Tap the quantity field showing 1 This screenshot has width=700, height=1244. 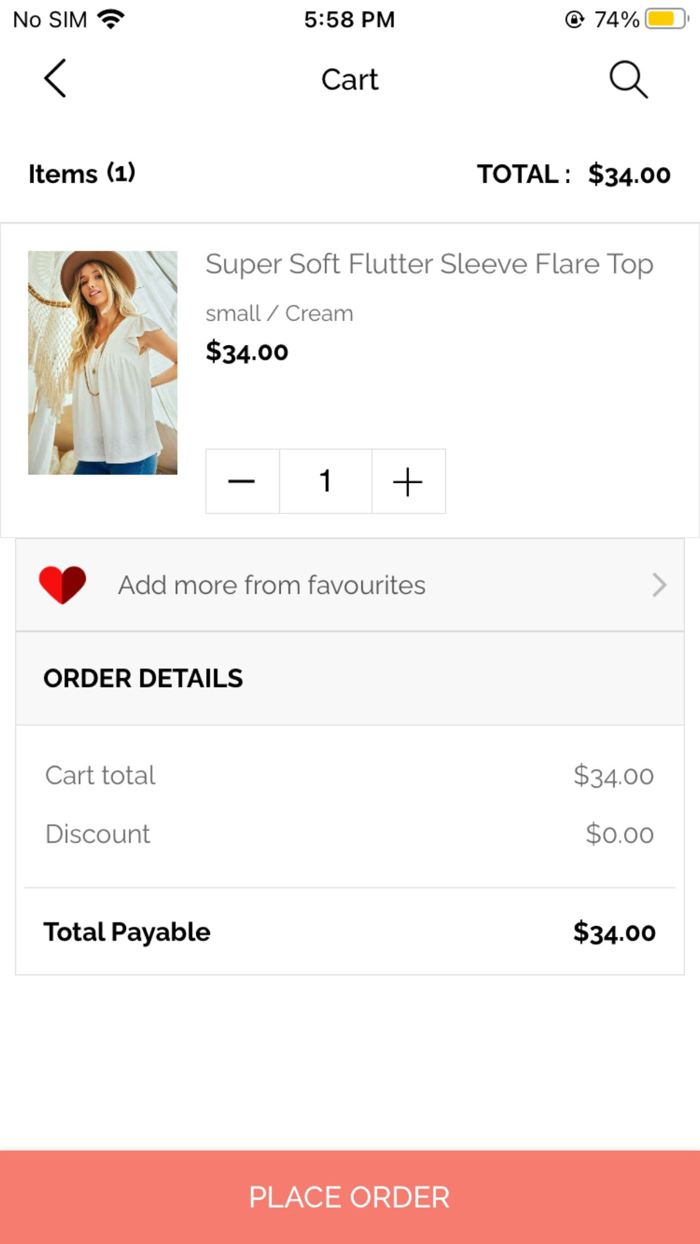(x=325, y=481)
